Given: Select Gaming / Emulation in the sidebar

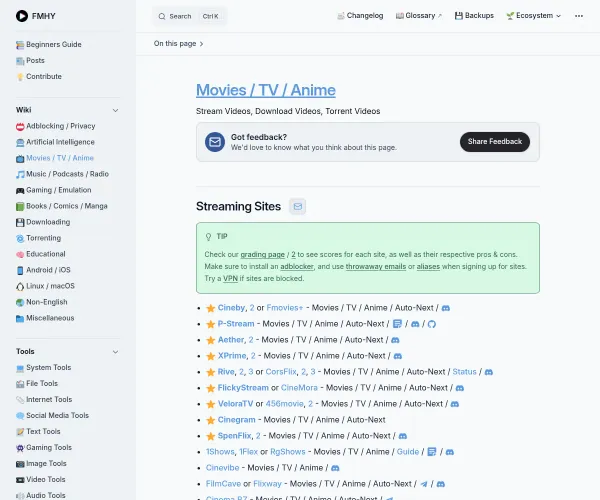Looking at the screenshot, I should [x=60, y=190].
